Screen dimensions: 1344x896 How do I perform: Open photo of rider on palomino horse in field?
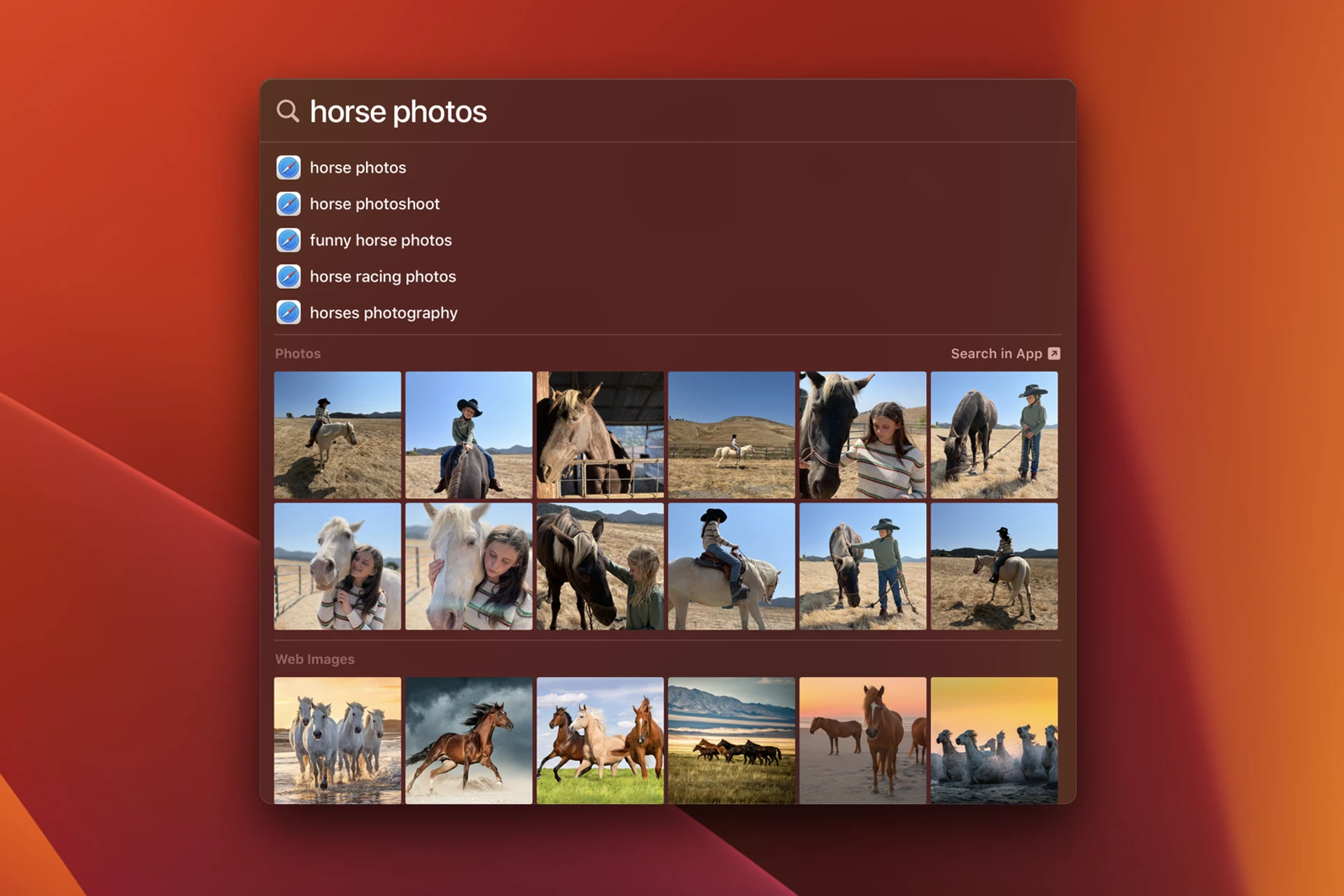(994, 566)
